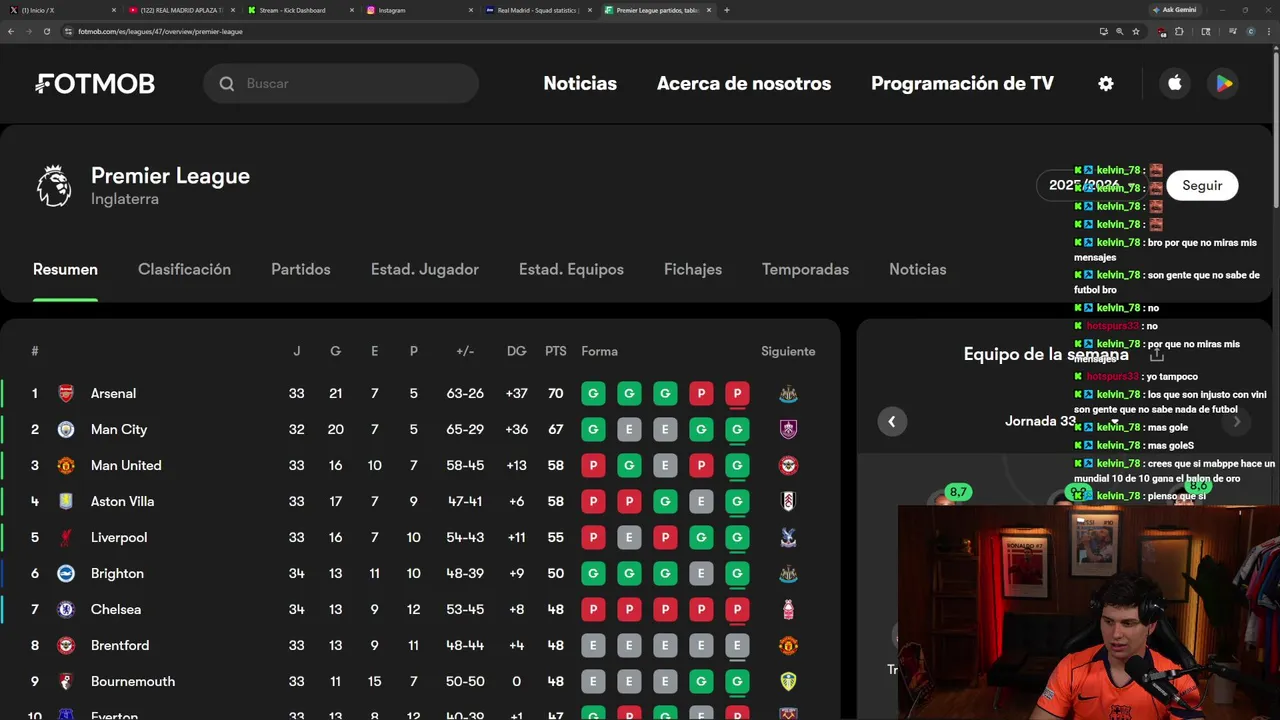Image resolution: width=1280 pixels, height=720 pixels.
Task: Click the Man City crest in the table
Action: click(x=66, y=430)
